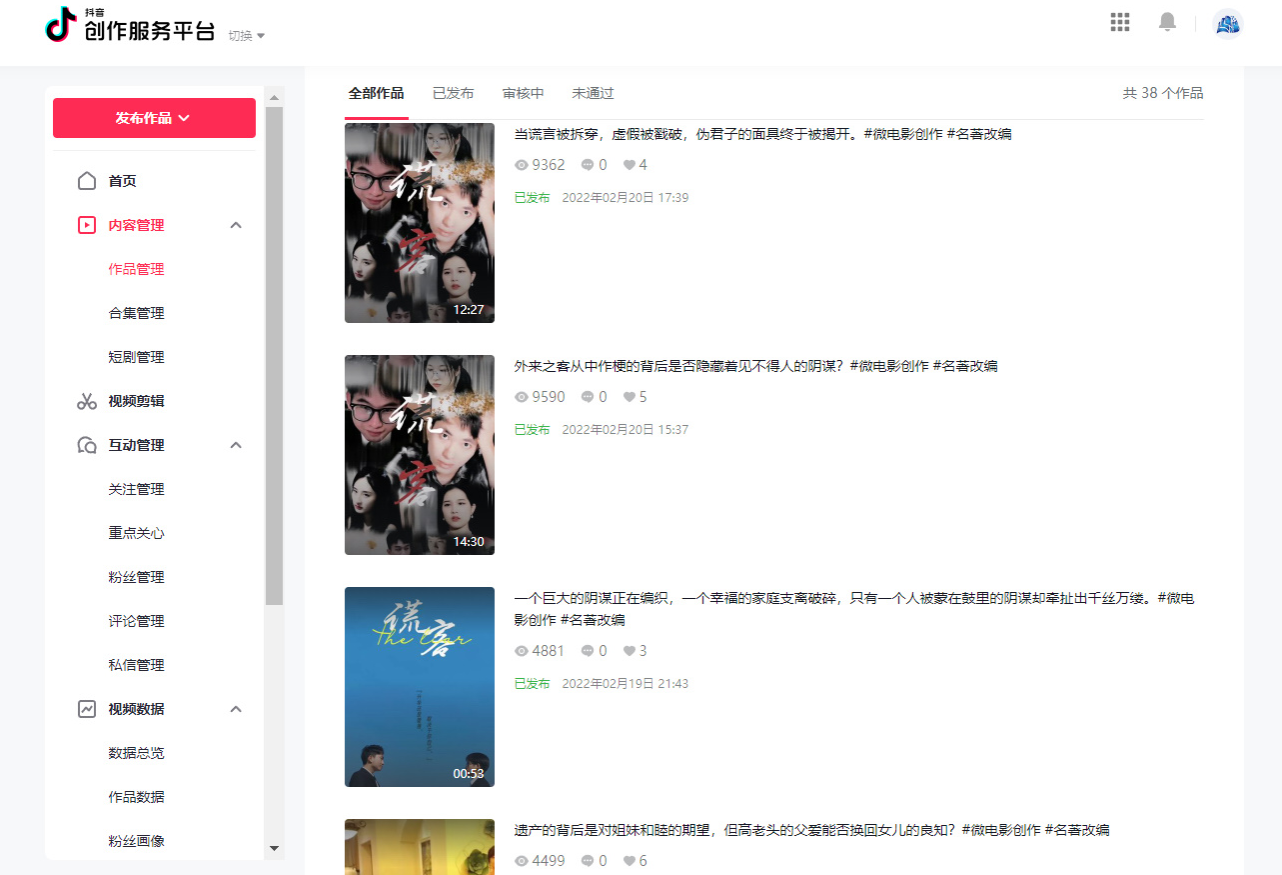Collapse the 互动管理 section chevron
This screenshot has width=1282, height=875.
click(236, 445)
